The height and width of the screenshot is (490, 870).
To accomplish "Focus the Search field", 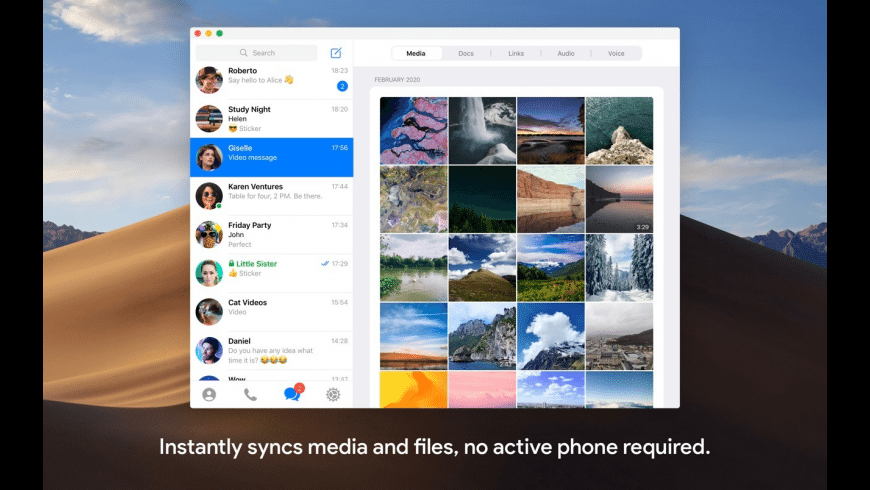I will click(257, 53).
